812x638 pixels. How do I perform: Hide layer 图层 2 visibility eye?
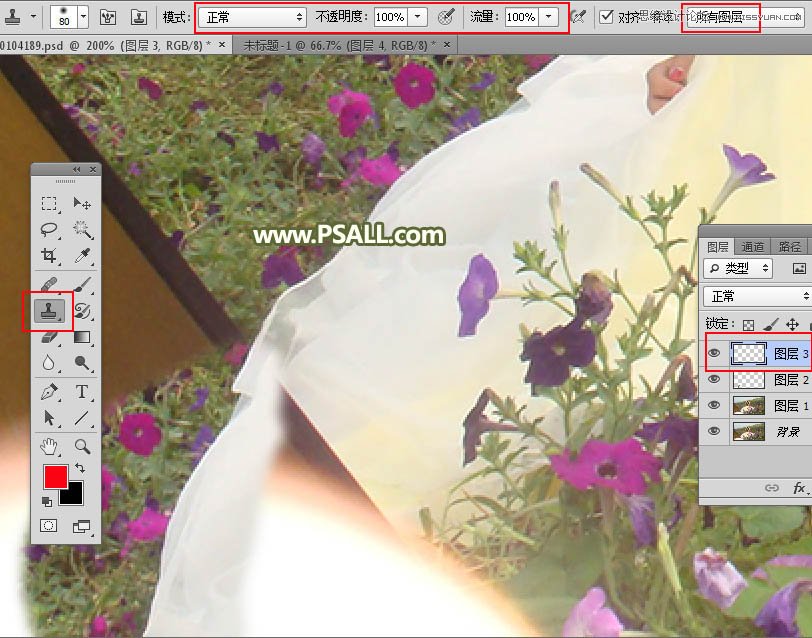[x=714, y=380]
